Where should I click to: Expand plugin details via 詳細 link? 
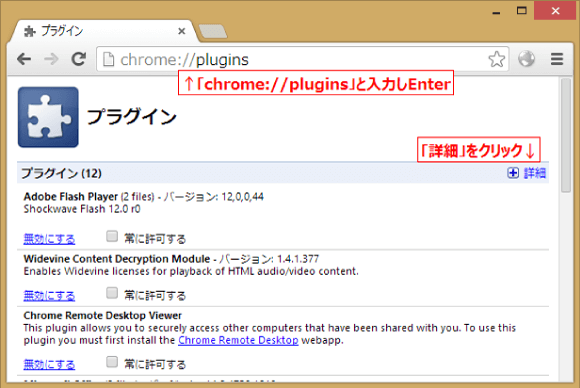coord(535,173)
